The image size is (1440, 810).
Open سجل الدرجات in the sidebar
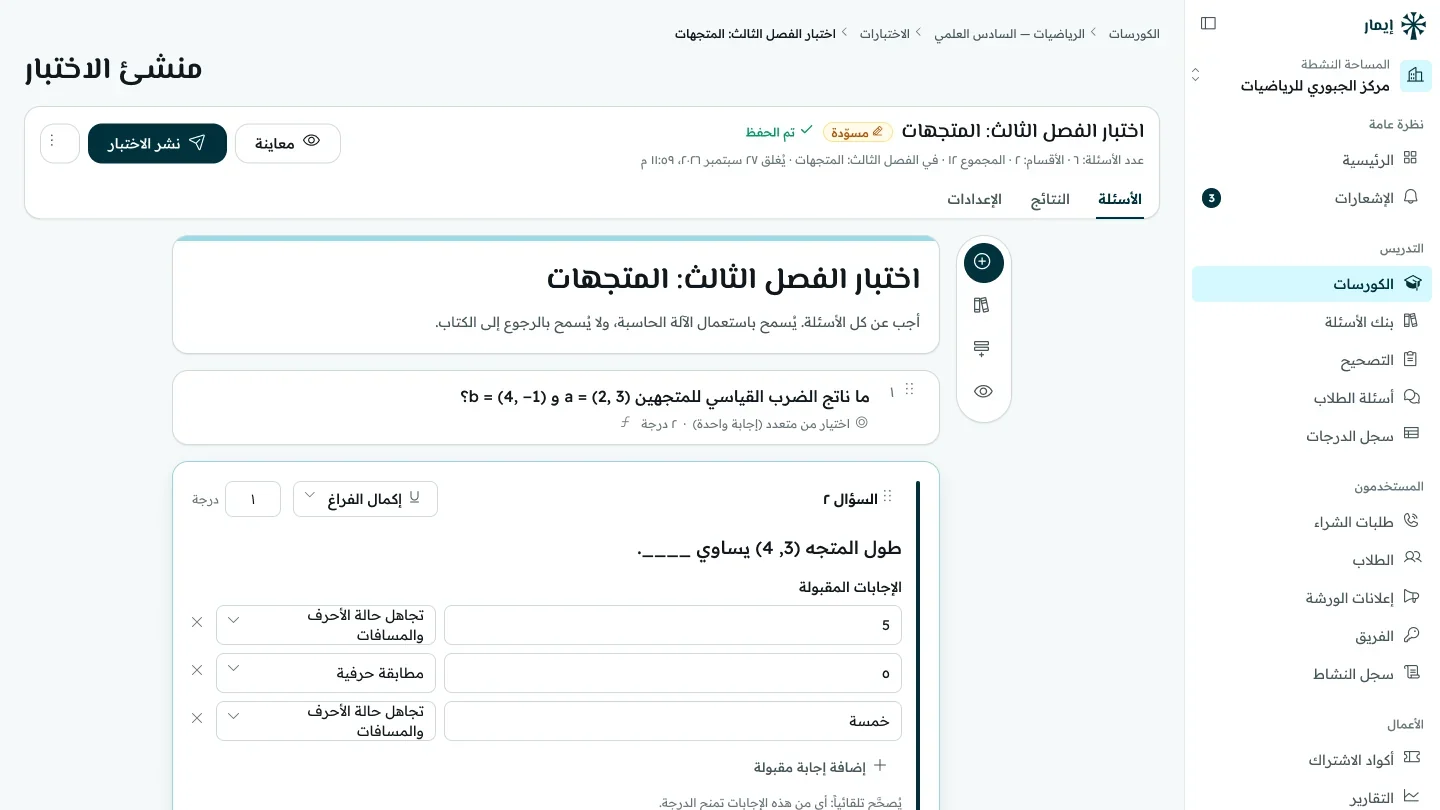click(x=1312, y=436)
